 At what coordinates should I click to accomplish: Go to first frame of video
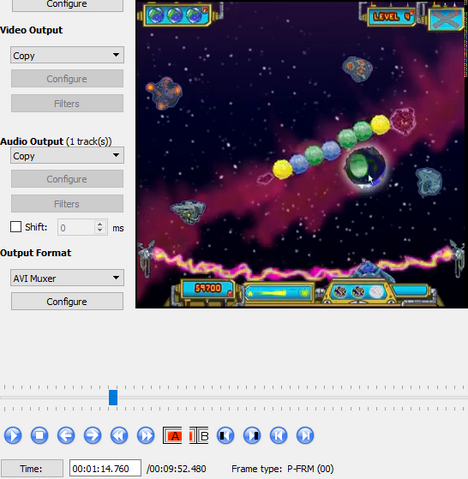coord(279,435)
